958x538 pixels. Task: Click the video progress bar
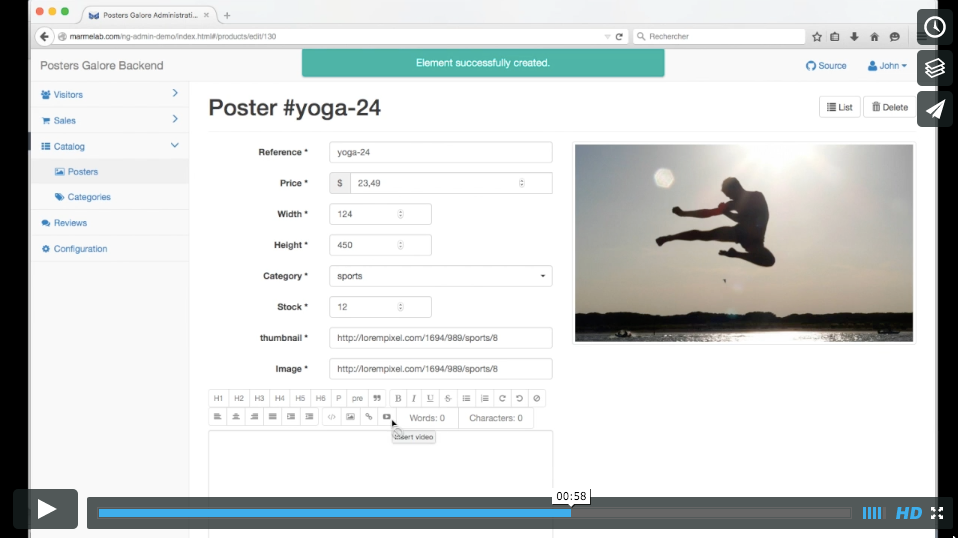(474, 513)
